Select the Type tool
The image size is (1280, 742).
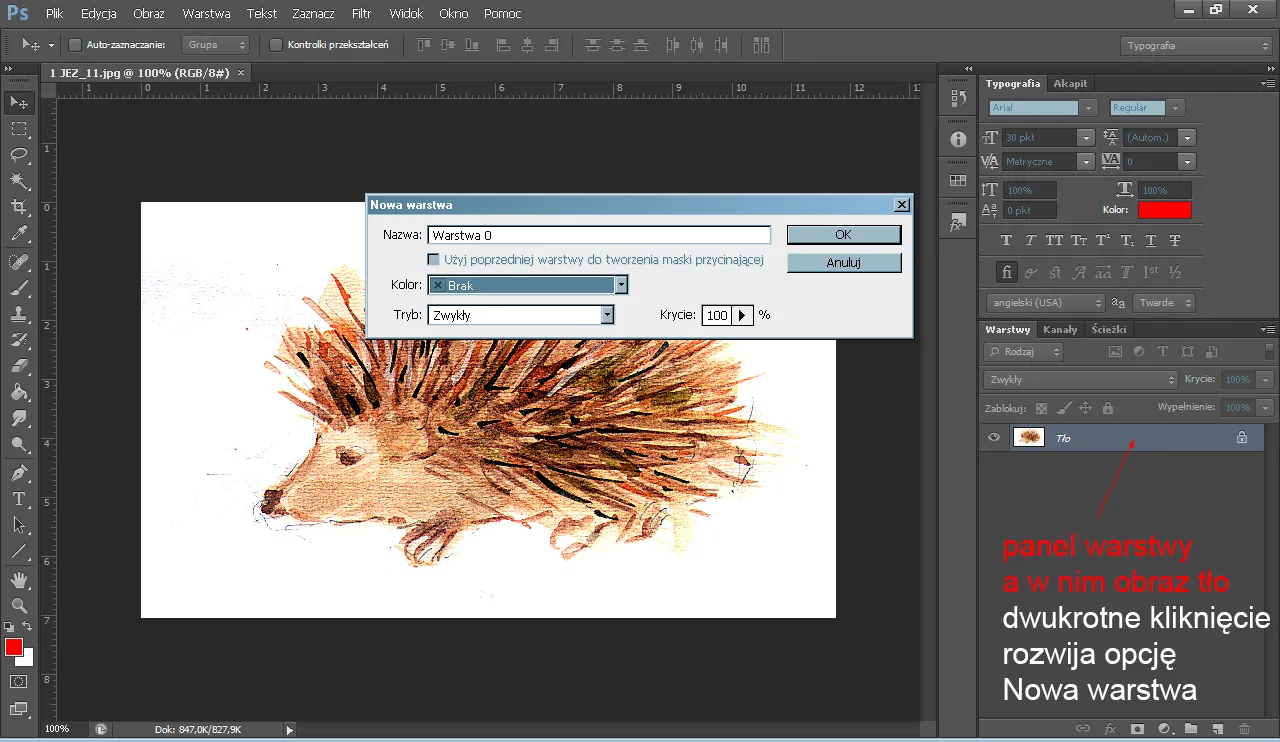[20, 499]
